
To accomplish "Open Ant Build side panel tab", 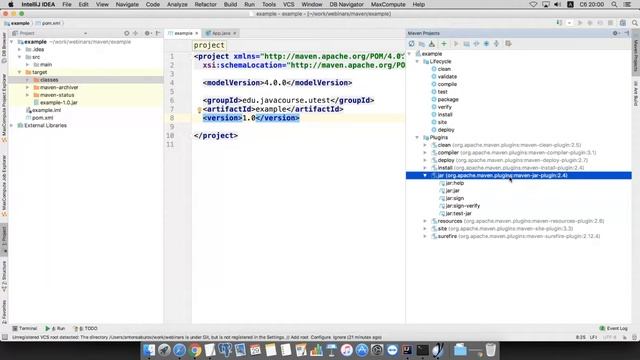I will point(636,93).
